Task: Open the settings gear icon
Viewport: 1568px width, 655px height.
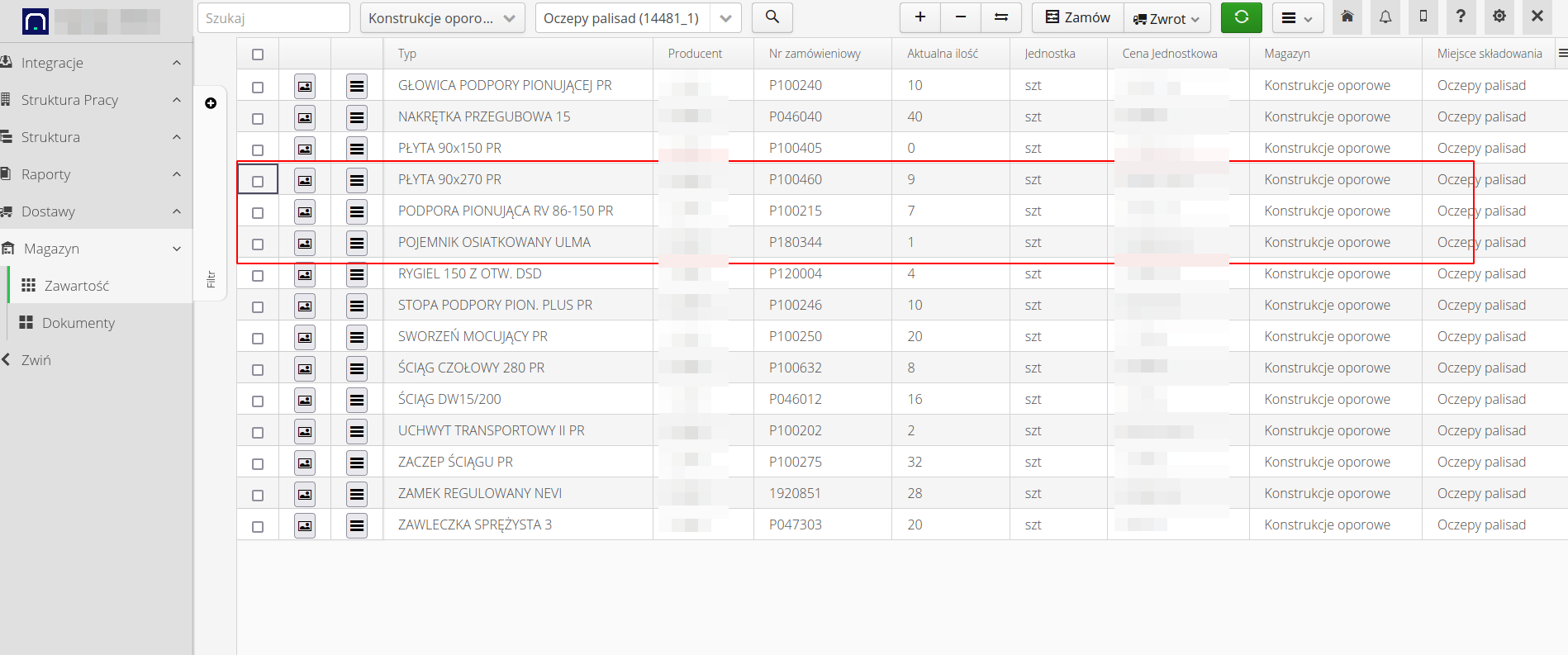Action: click(1499, 17)
